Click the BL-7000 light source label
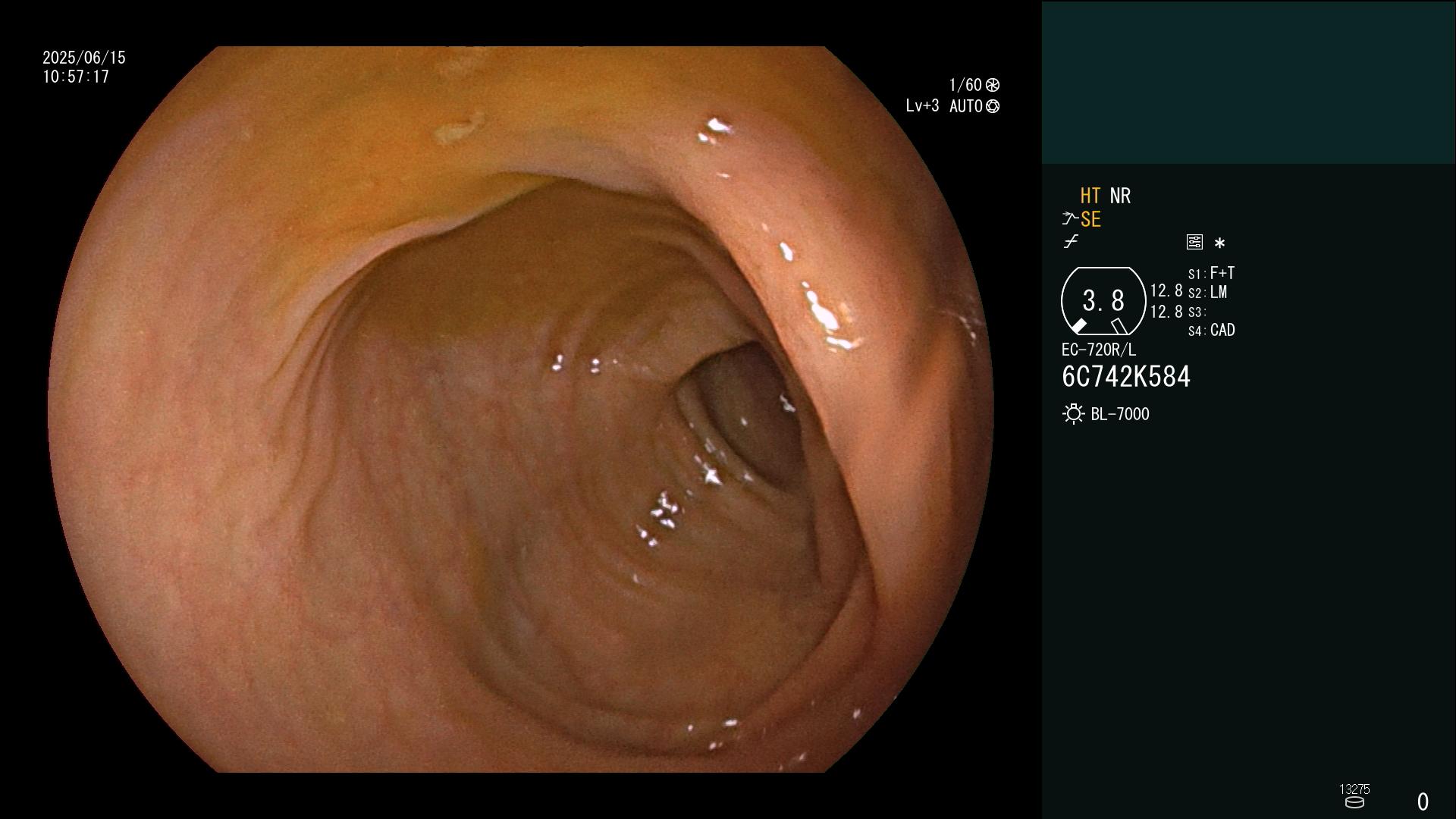The width and height of the screenshot is (1456, 819). tap(1120, 414)
